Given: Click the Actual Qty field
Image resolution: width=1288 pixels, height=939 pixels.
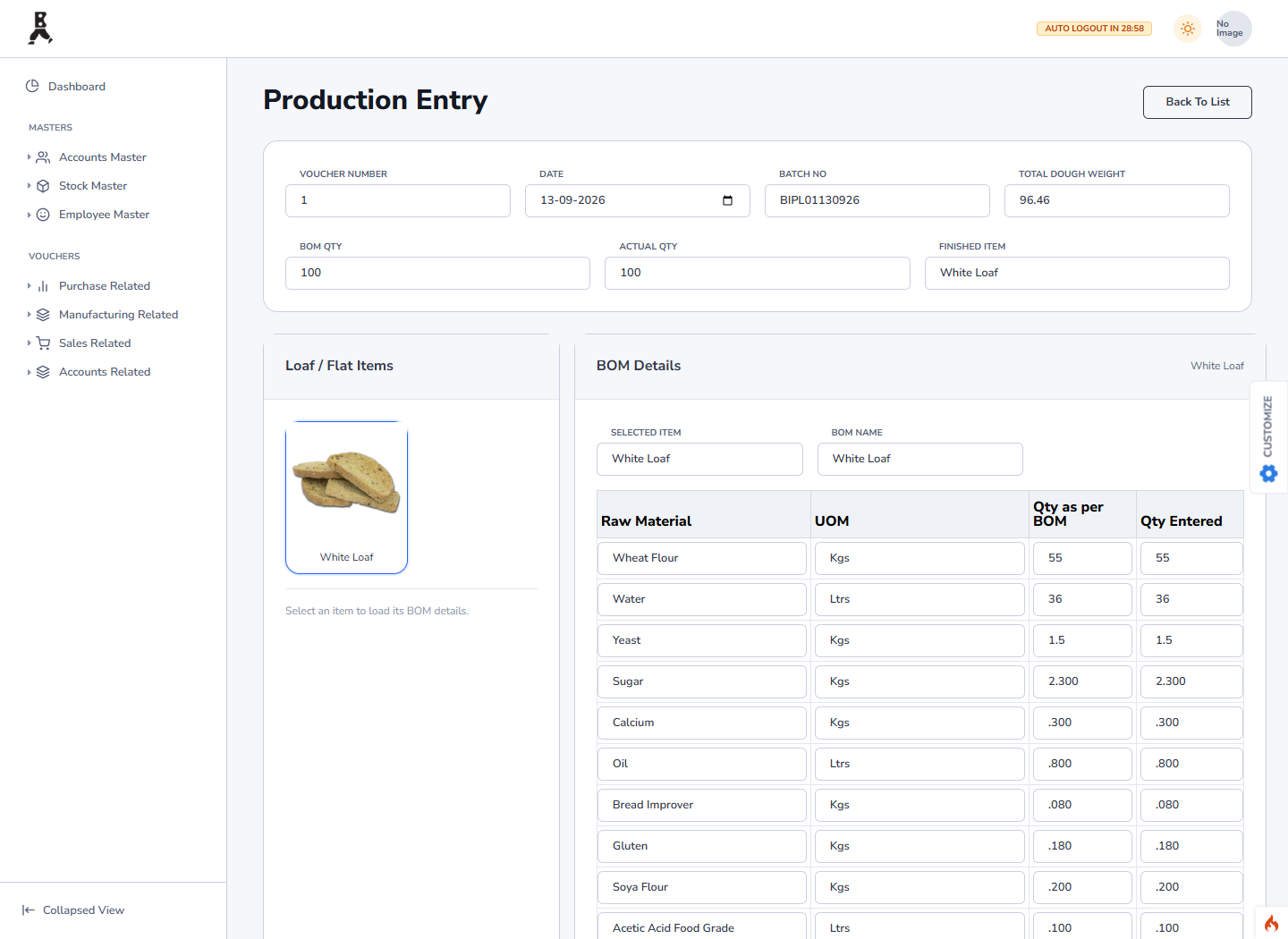Looking at the screenshot, I should [x=758, y=273].
